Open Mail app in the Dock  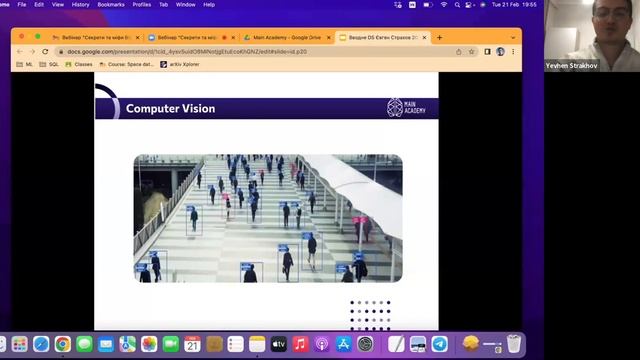pyautogui.click(x=106, y=344)
